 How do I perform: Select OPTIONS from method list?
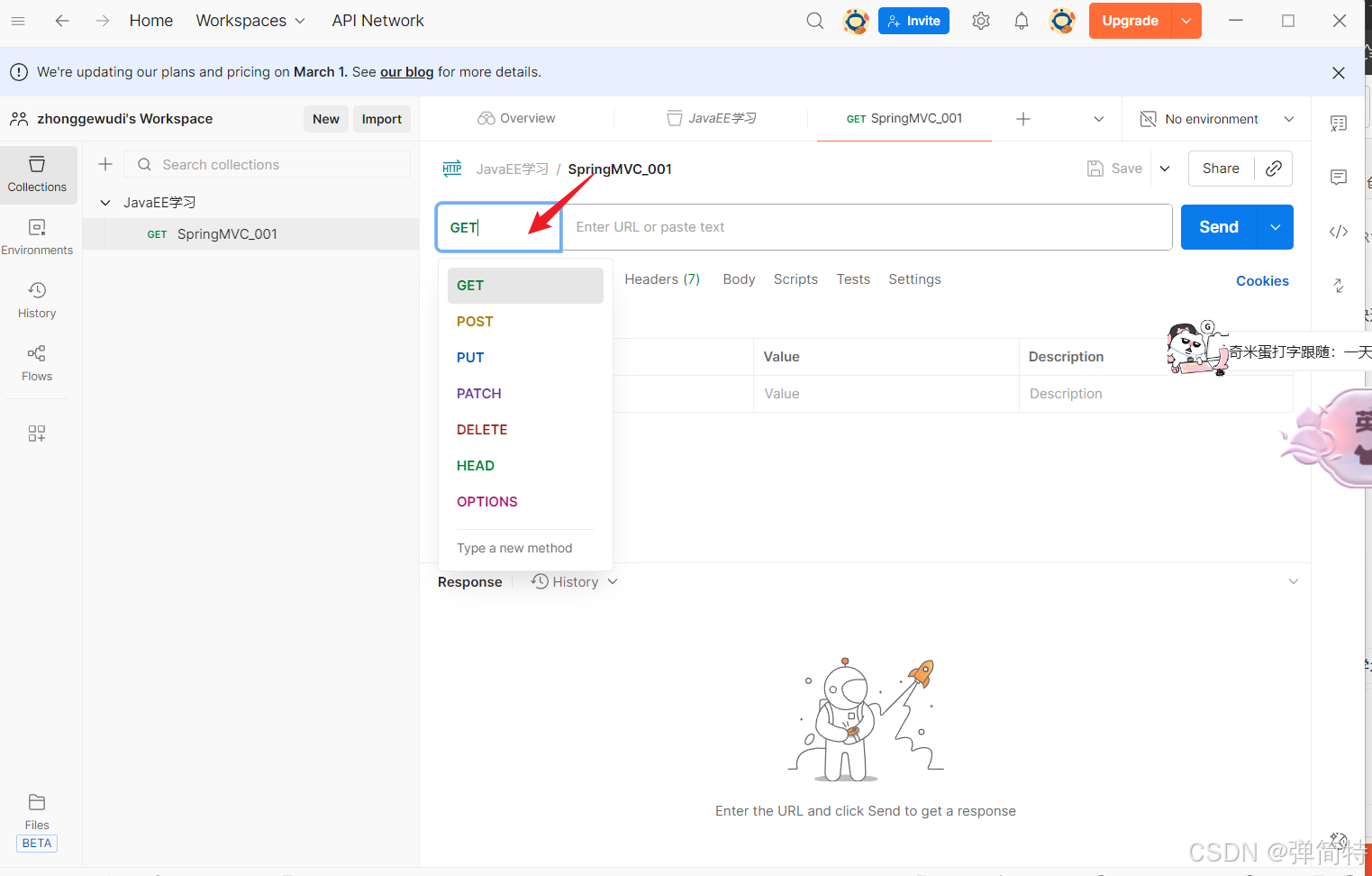(525, 502)
